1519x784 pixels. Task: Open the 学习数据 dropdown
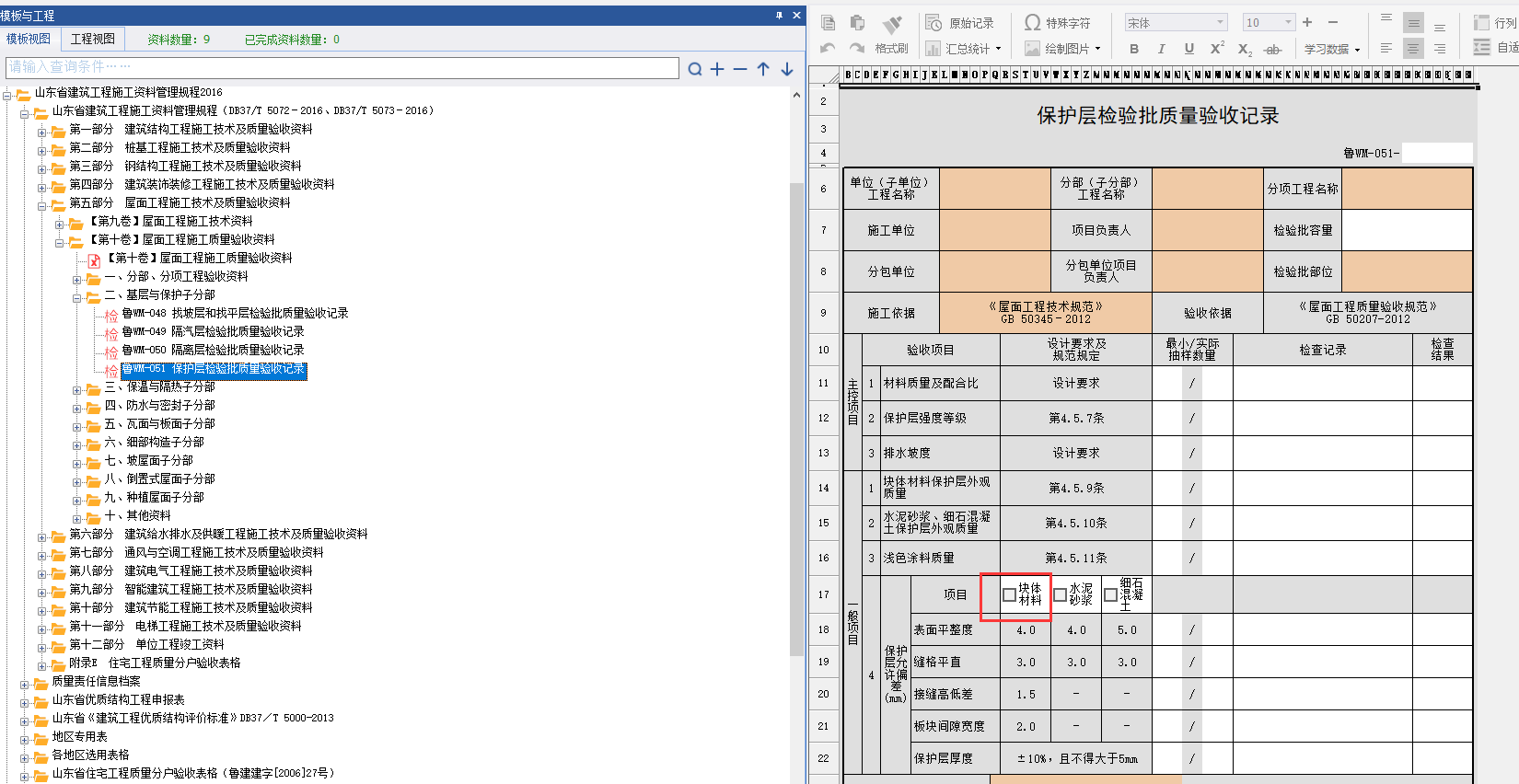pos(1332,49)
